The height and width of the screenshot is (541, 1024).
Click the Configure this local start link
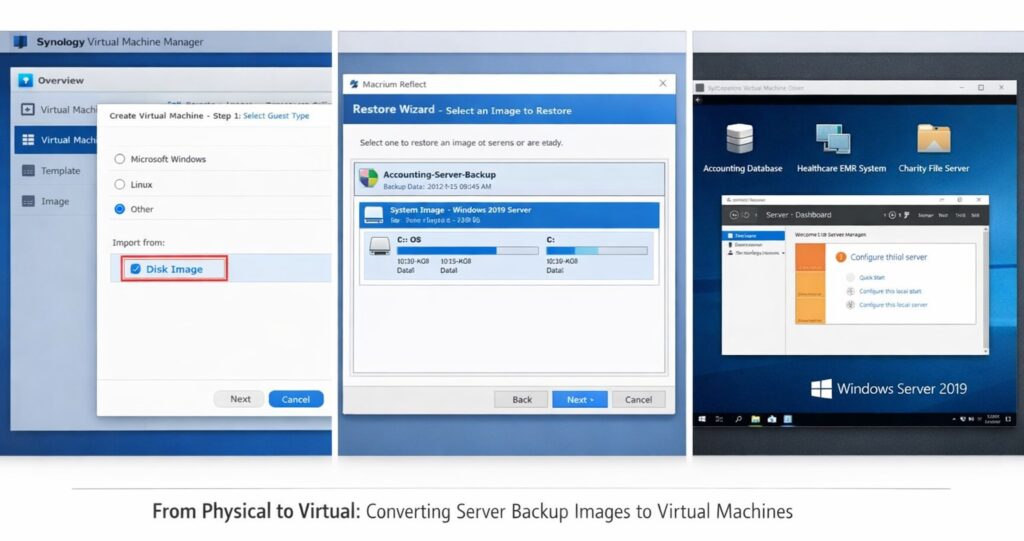coord(890,291)
